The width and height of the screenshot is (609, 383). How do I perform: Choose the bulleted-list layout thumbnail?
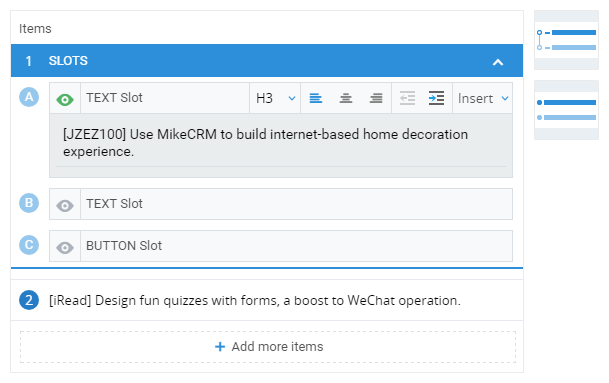[566, 110]
